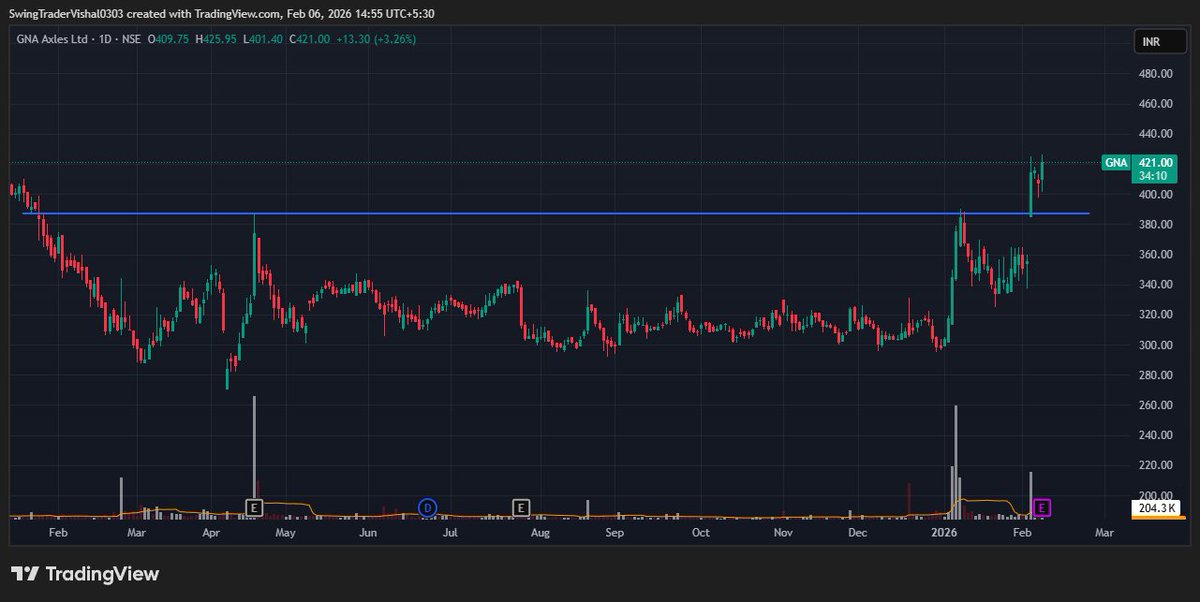This screenshot has height=602, width=1200.
Task: Open the earnings E marker before Aug
Action: 521,508
